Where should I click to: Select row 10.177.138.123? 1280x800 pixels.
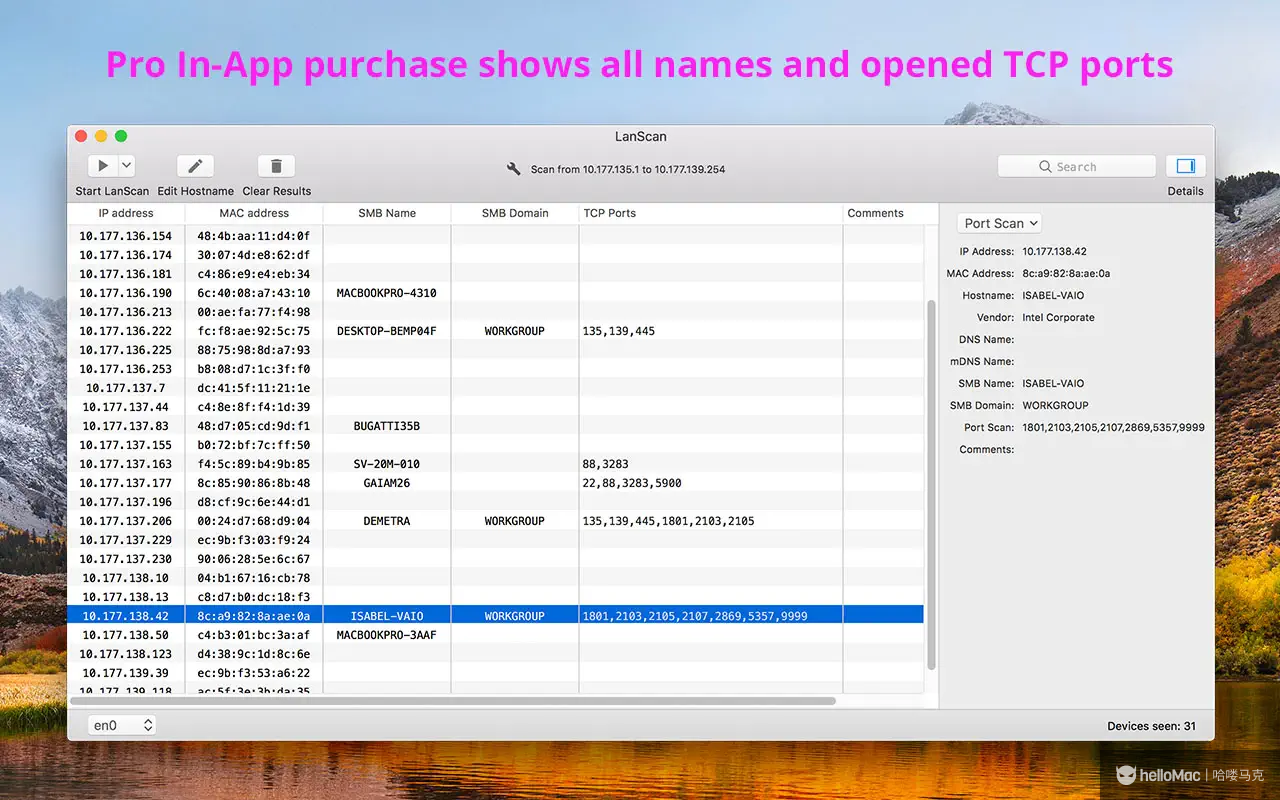pos(496,654)
